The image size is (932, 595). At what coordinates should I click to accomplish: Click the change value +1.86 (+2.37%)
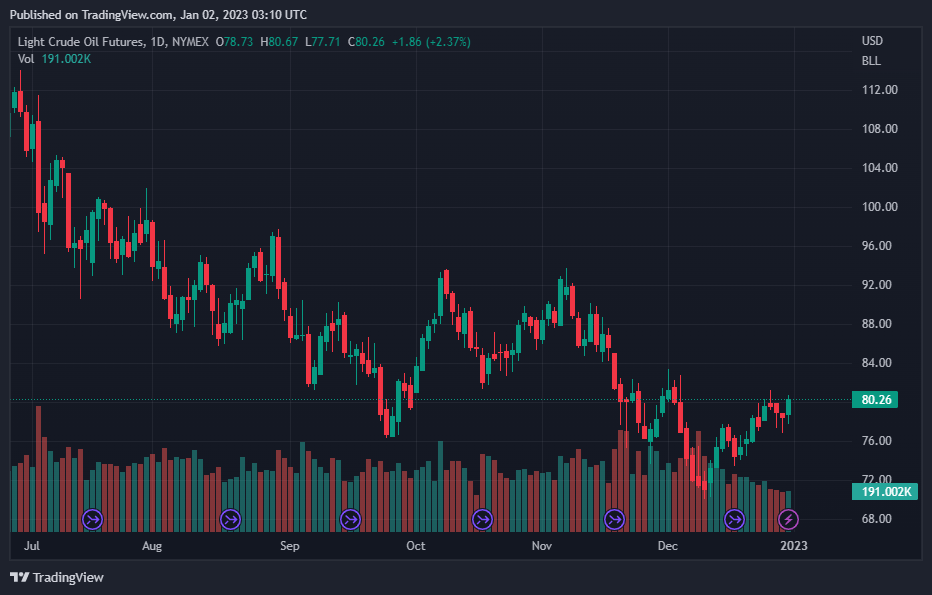tap(431, 42)
